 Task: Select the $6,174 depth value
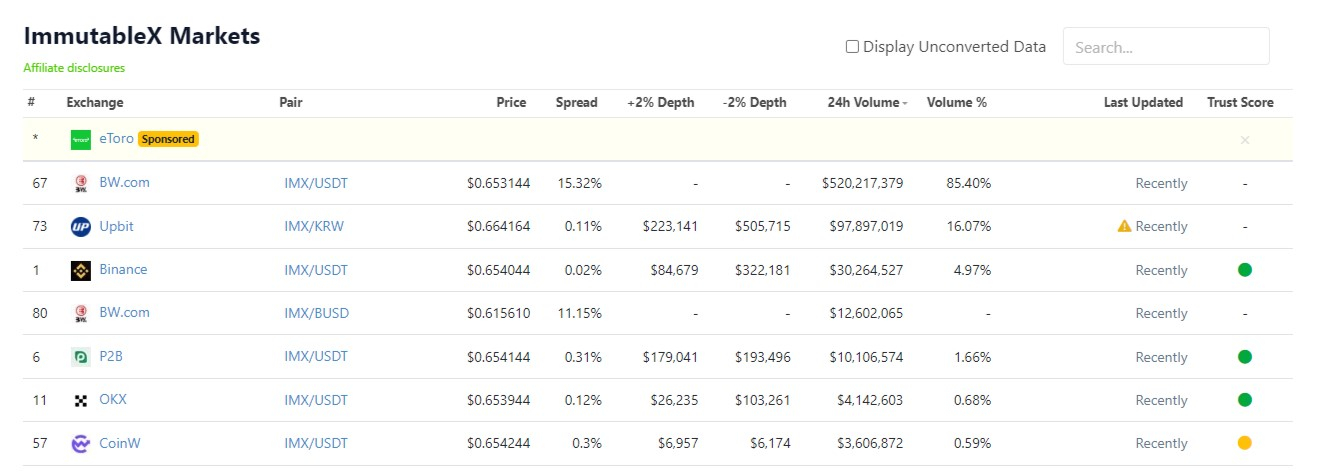tap(770, 443)
